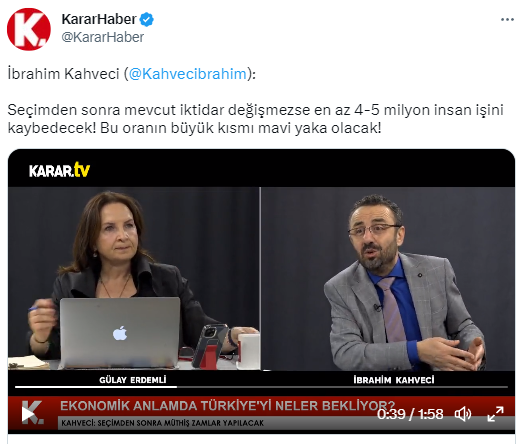Select the İBRAHİM KAHVECİ name caption
The width and height of the screenshot is (524, 444).
pyautogui.click(x=394, y=380)
